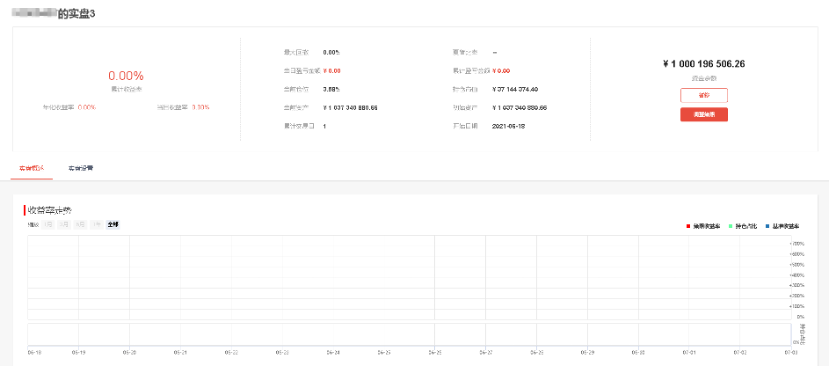The image size is (830, 366).
Task: Click the page title ending in 的实盘3
Action: coord(53,14)
